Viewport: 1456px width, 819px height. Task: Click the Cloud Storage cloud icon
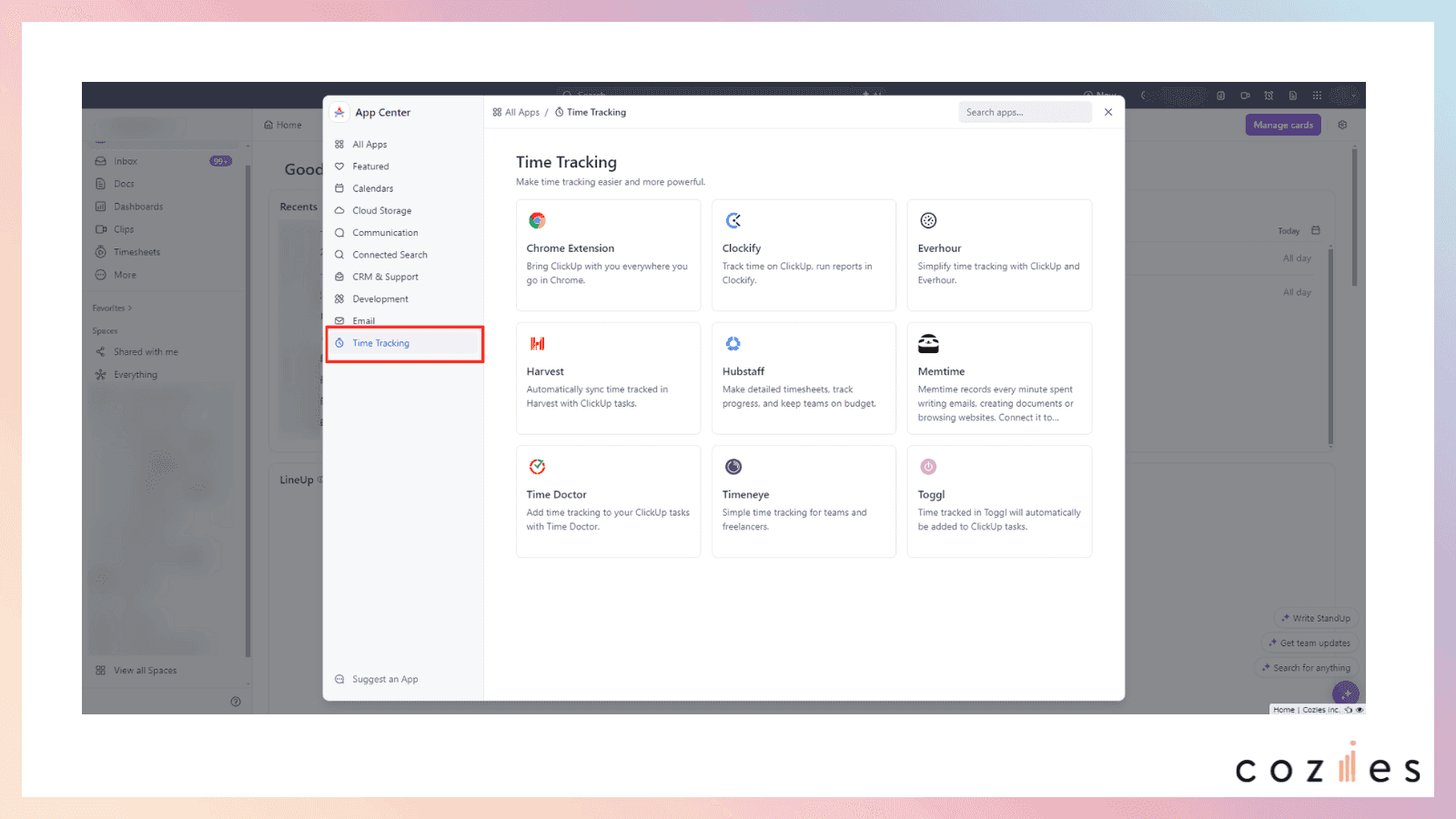[x=339, y=210]
